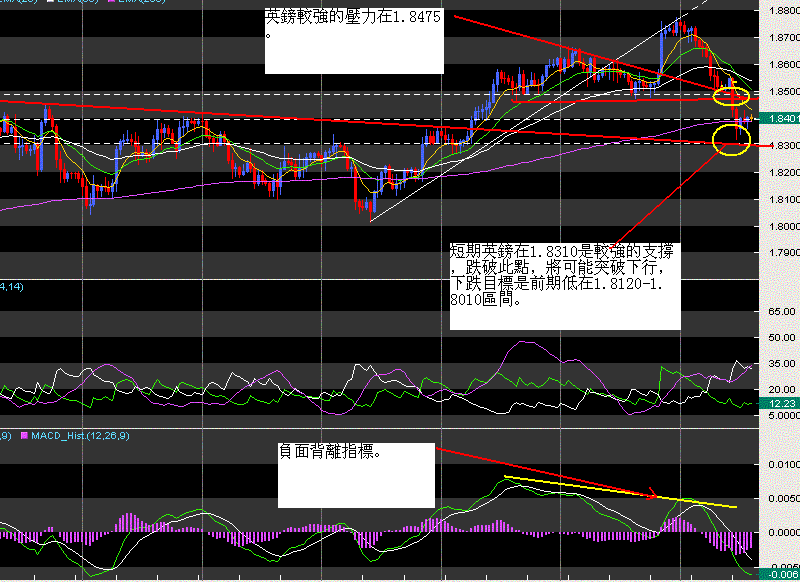Image resolution: width=800 pixels, height=582 pixels.
Task: Click the 1.8000 price axis label
Action: pyautogui.click(x=784, y=226)
